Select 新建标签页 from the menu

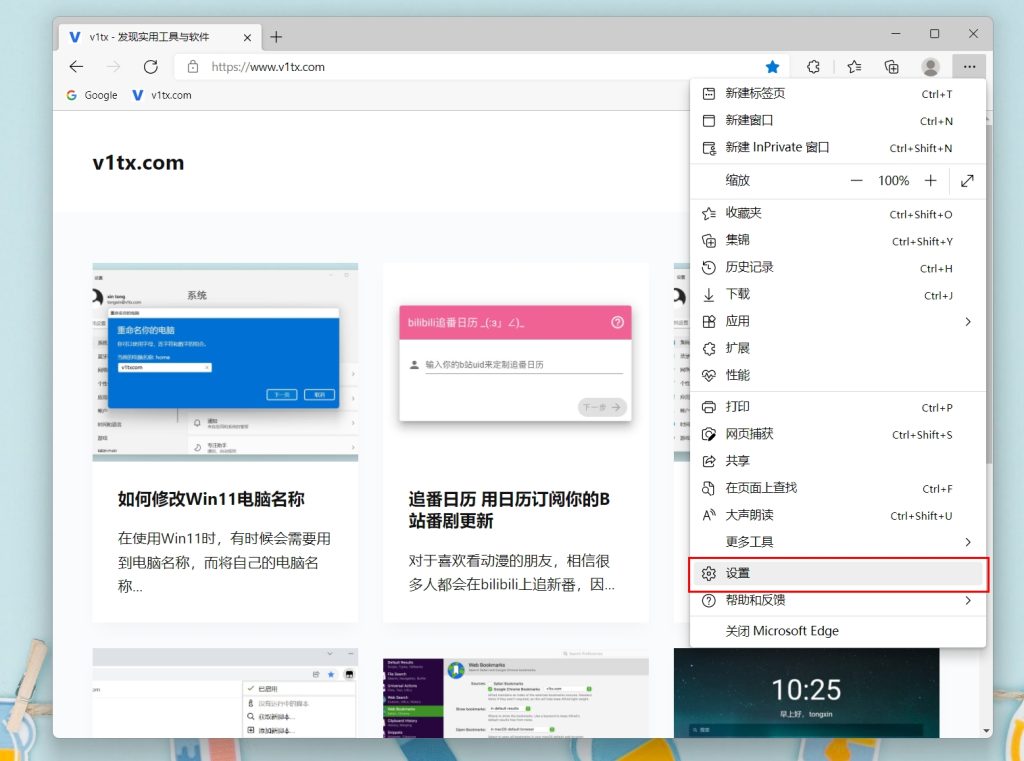[x=838, y=93]
